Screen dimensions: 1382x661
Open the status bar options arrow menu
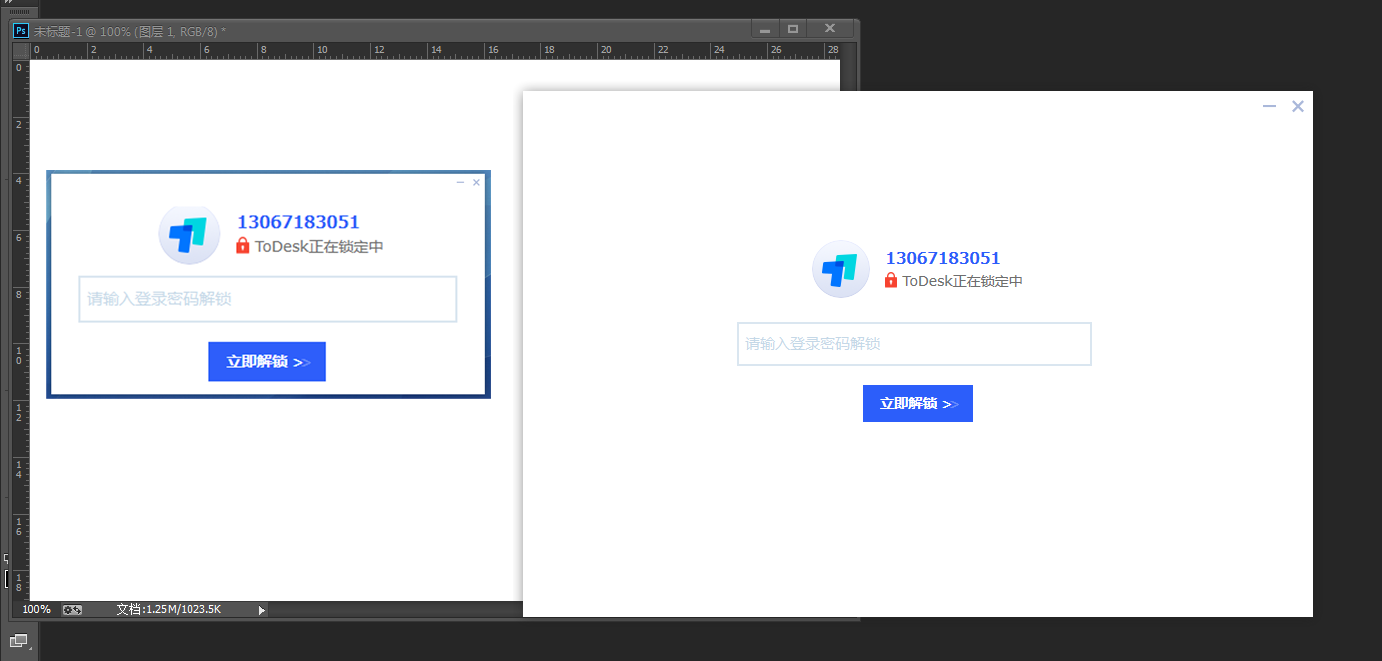pyautogui.click(x=262, y=610)
